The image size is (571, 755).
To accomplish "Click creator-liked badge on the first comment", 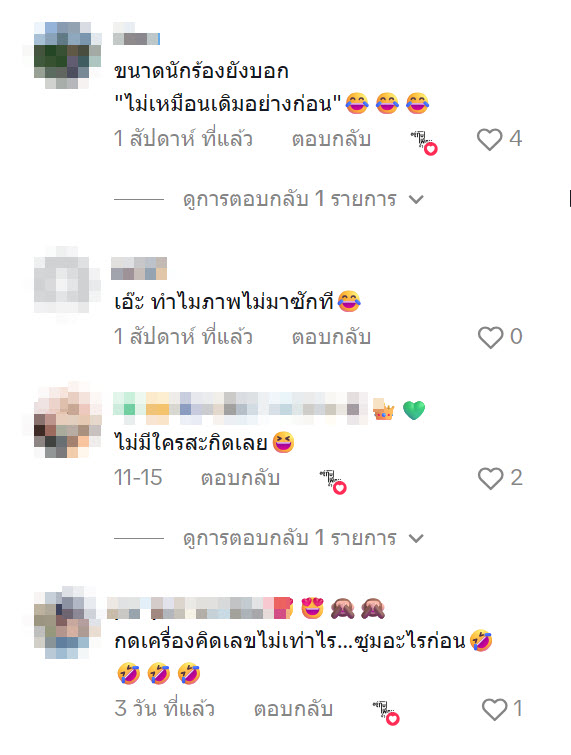I will (424, 142).
